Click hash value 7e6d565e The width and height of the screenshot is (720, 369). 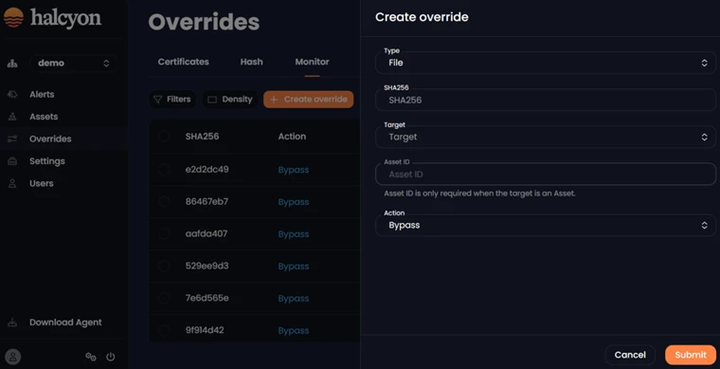click(207, 298)
